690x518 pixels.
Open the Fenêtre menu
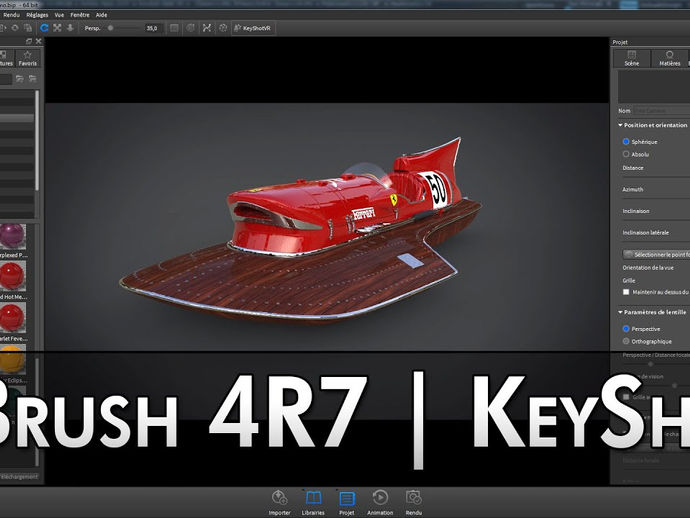80,15
